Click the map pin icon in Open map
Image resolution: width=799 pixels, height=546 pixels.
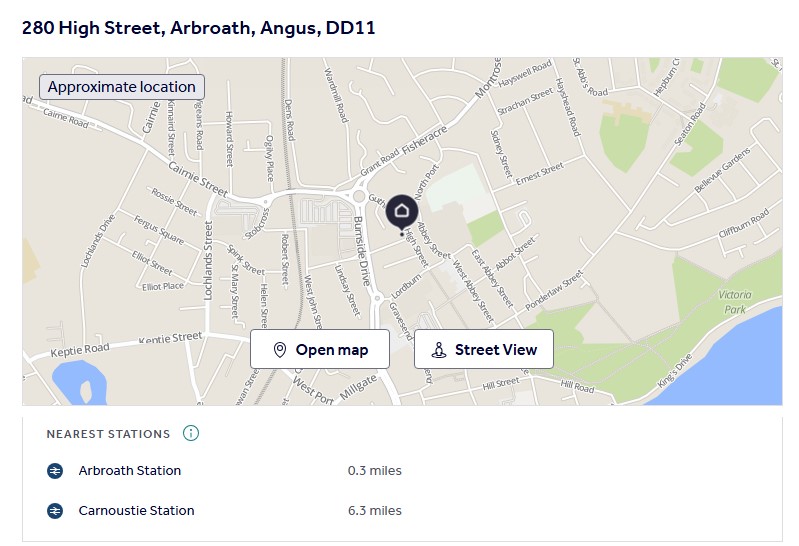point(279,350)
